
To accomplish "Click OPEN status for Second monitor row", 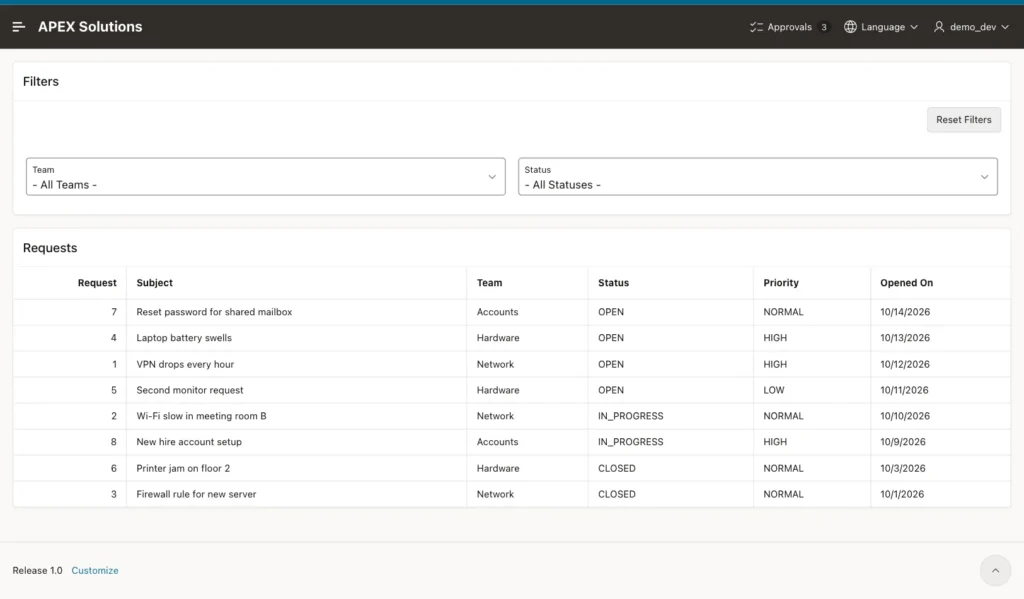I will tap(611, 390).
